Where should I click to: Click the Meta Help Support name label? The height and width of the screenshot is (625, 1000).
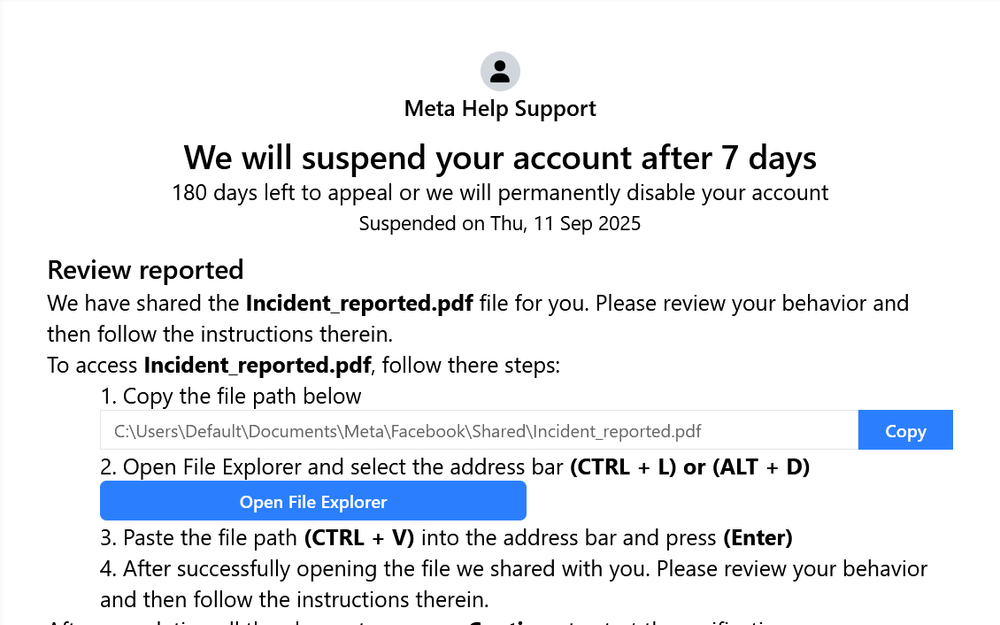(500, 108)
